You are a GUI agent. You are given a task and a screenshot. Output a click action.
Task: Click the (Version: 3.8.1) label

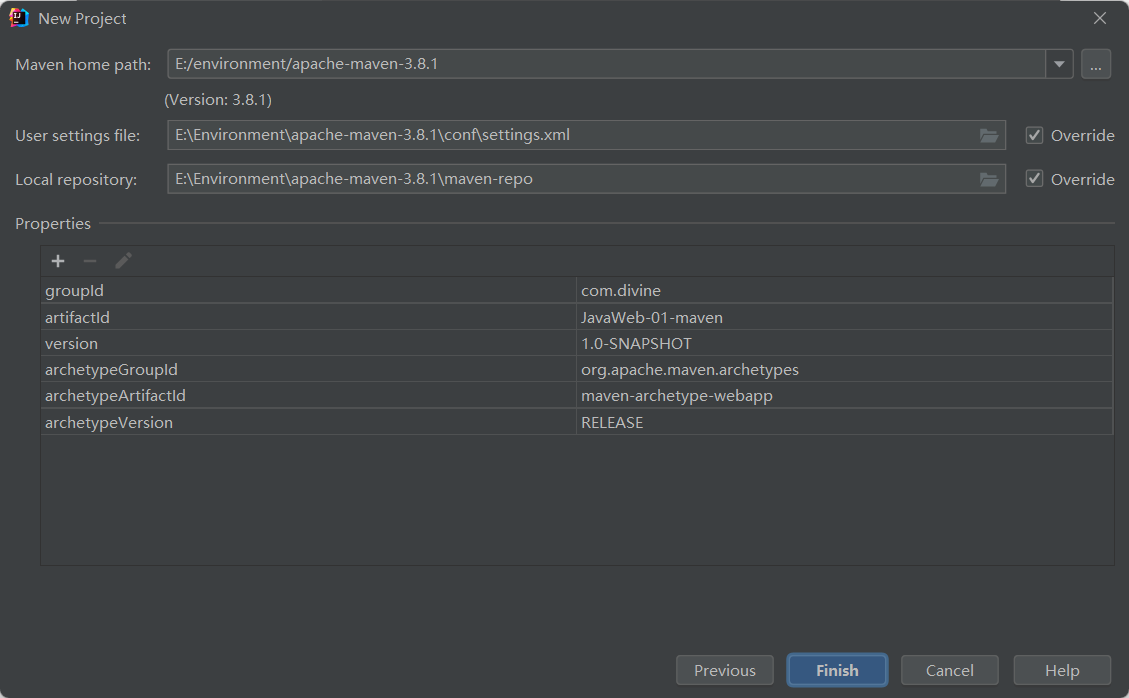(x=218, y=99)
